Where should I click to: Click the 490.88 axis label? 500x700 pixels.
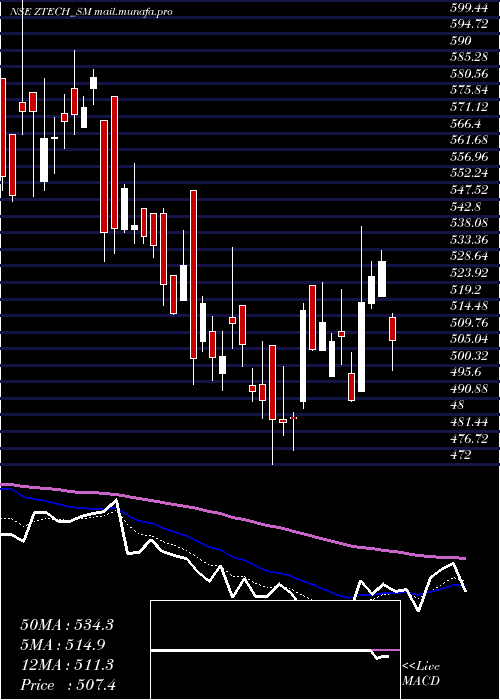tap(468, 389)
